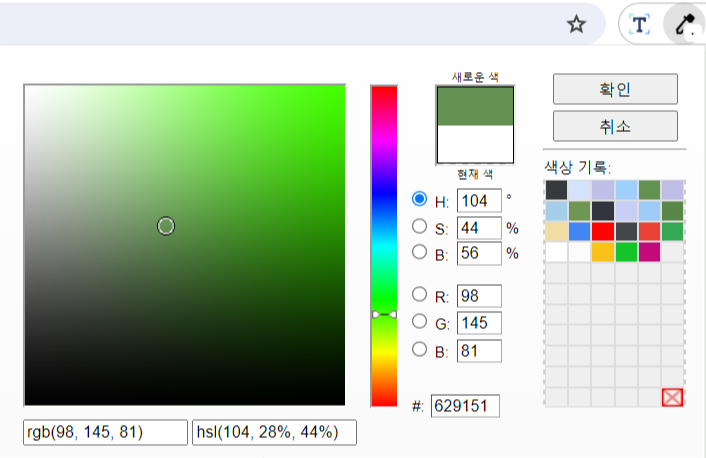Click the circular picker marker in the gradient

[166, 226]
